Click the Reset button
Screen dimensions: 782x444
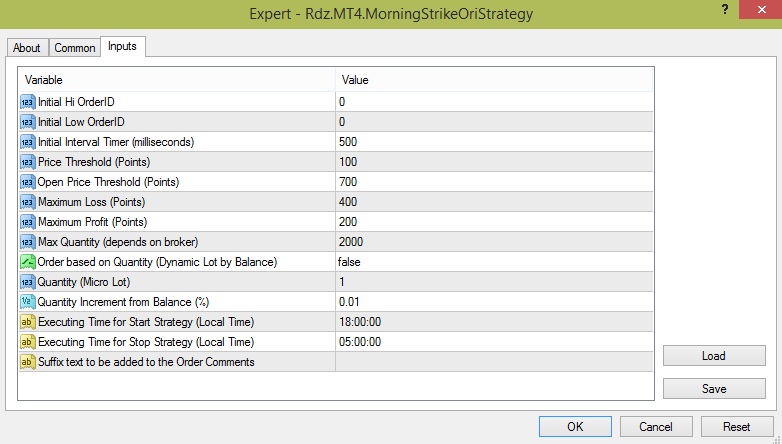tap(737, 427)
